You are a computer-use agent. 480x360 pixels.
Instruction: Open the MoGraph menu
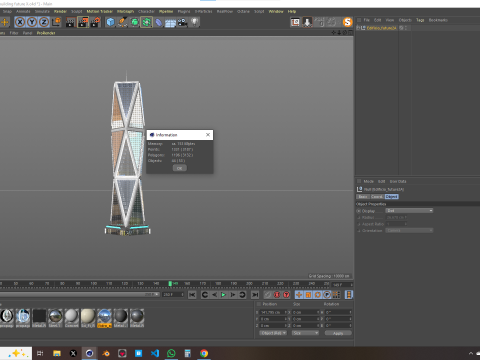[x=125, y=11]
